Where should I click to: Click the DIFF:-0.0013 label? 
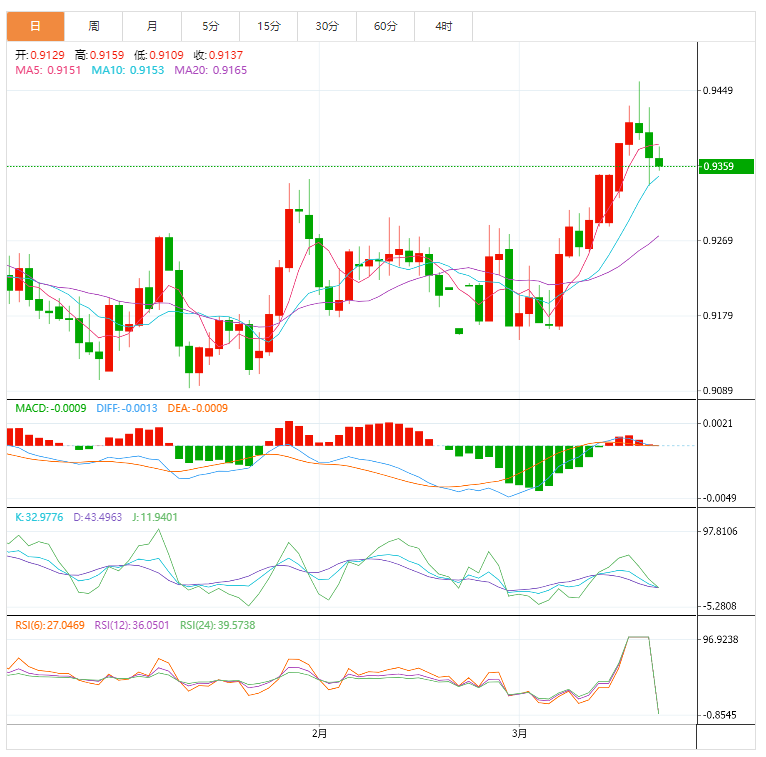[x=127, y=408]
